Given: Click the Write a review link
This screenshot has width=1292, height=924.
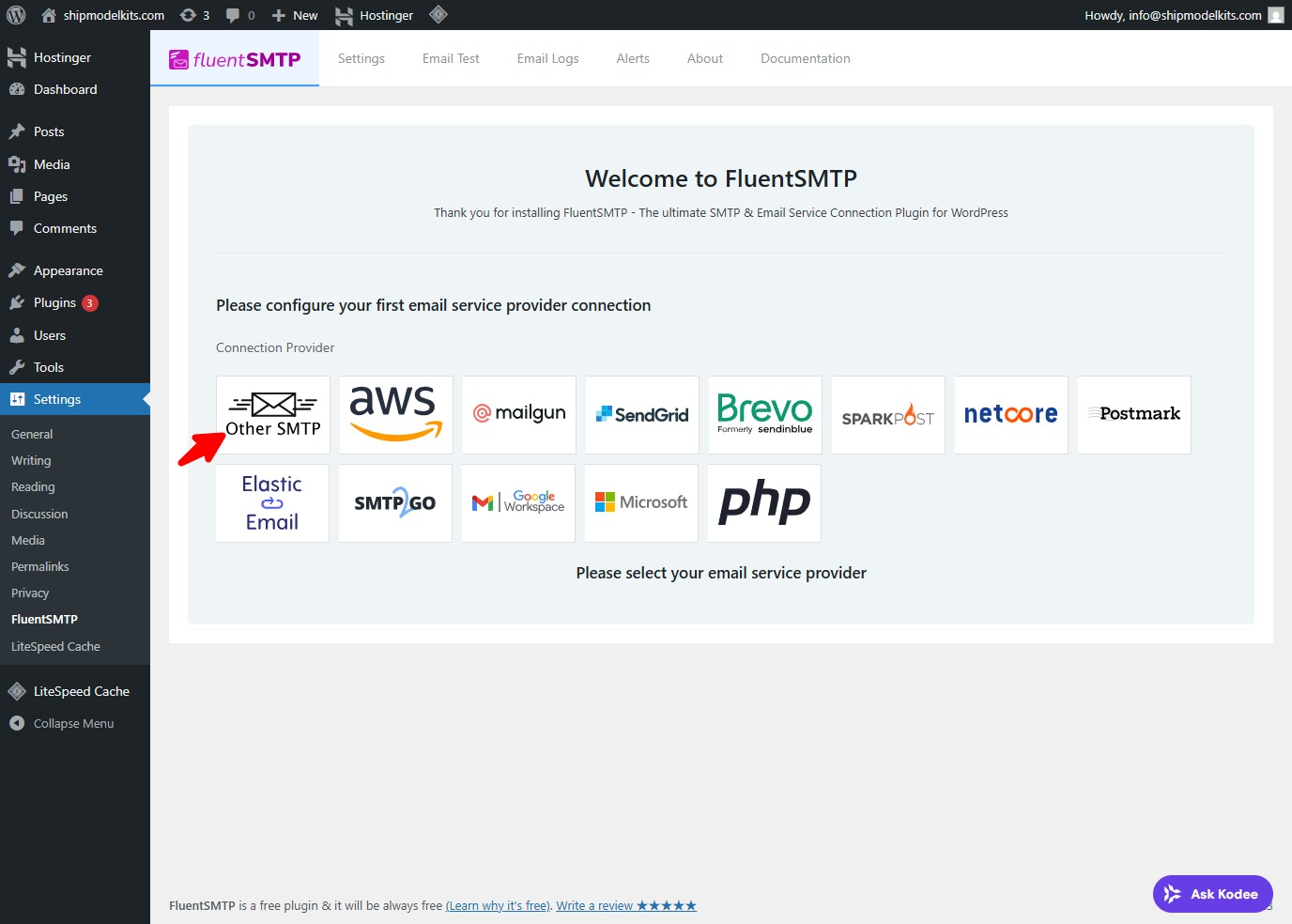Looking at the screenshot, I should click(x=625, y=906).
